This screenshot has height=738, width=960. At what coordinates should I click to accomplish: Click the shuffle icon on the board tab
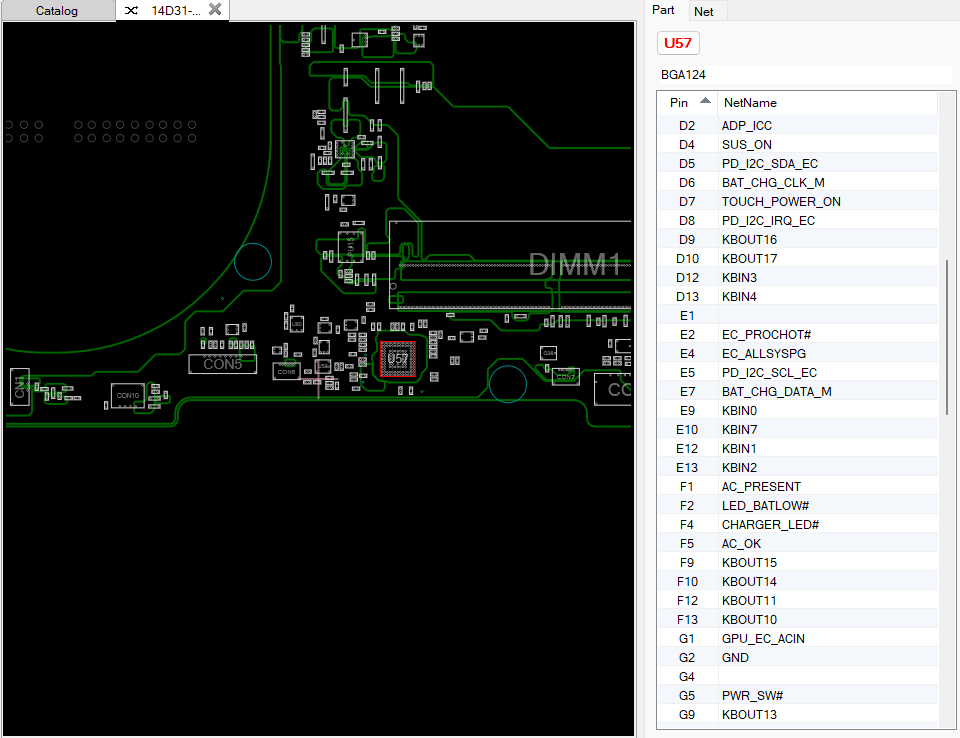(x=131, y=11)
